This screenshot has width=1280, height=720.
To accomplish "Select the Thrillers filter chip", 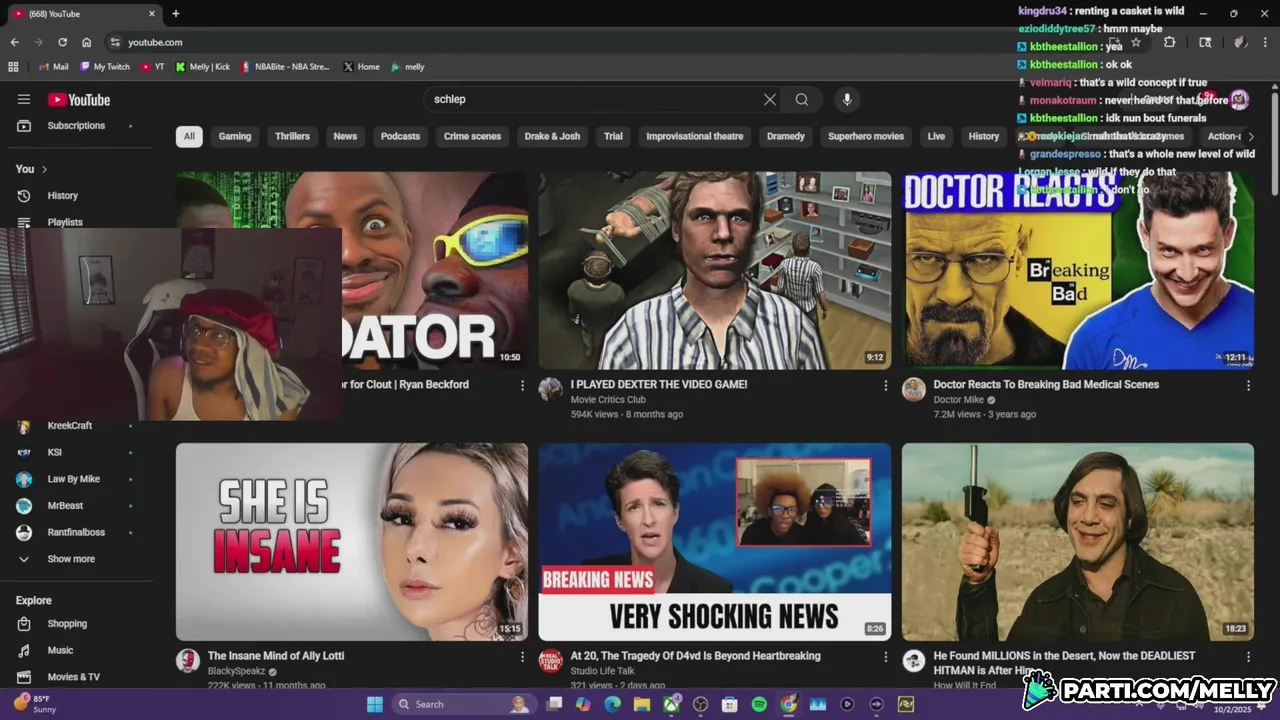I will coord(292,136).
